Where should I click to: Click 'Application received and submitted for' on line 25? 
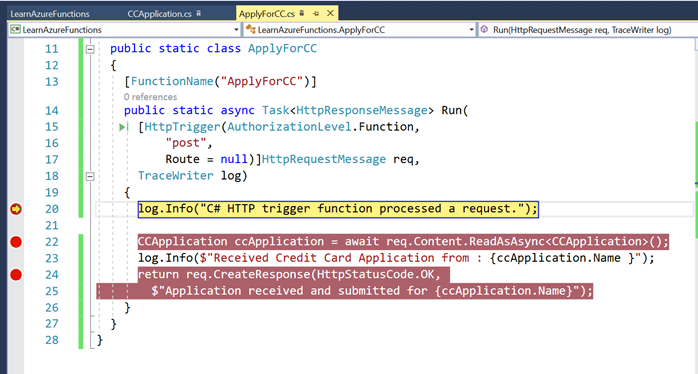click(296, 291)
